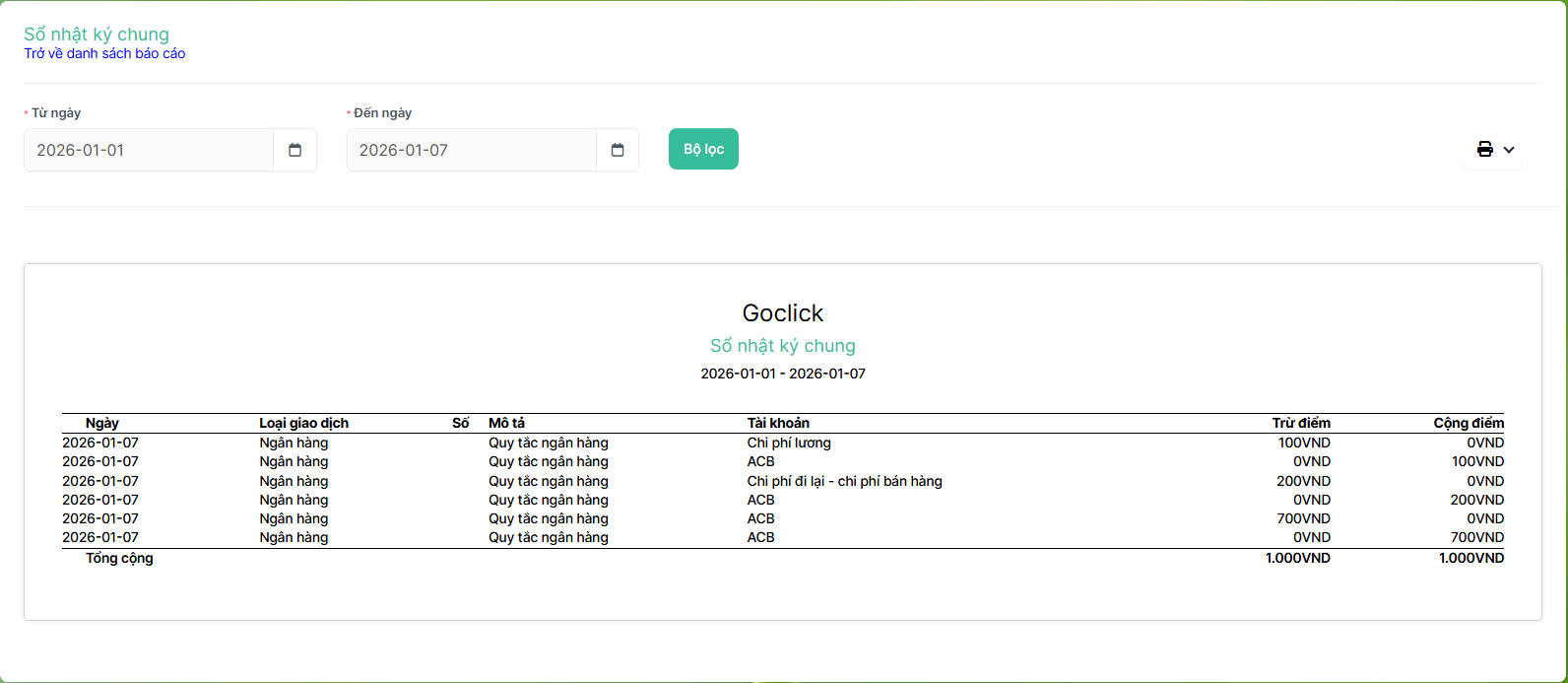This screenshot has width=1568, height=683.
Task: Select the Chi phí lương account cell
Action: (789, 443)
